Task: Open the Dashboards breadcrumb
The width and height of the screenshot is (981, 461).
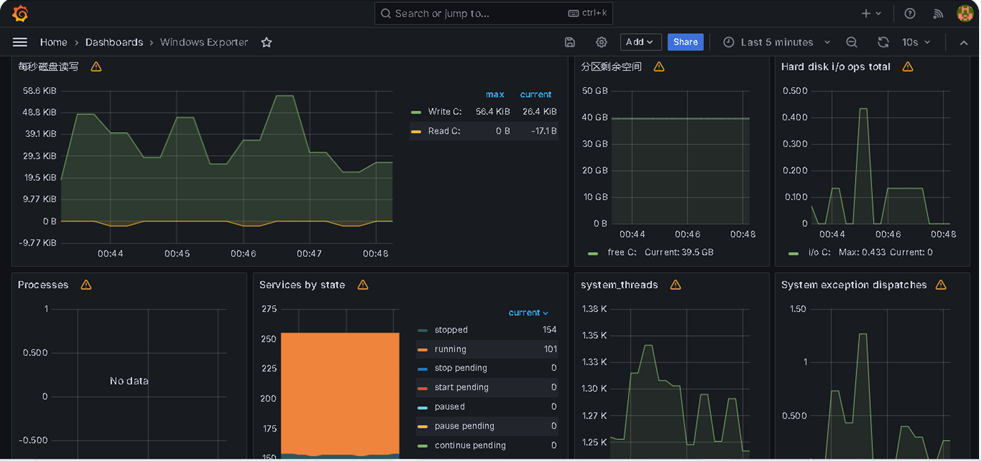Action: pos(114,43)
